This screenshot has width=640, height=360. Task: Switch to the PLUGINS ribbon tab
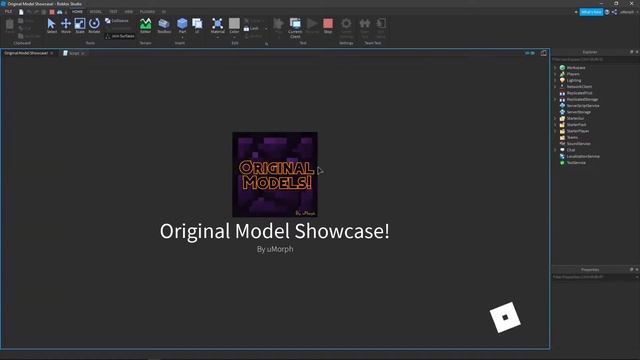[147, 12]
